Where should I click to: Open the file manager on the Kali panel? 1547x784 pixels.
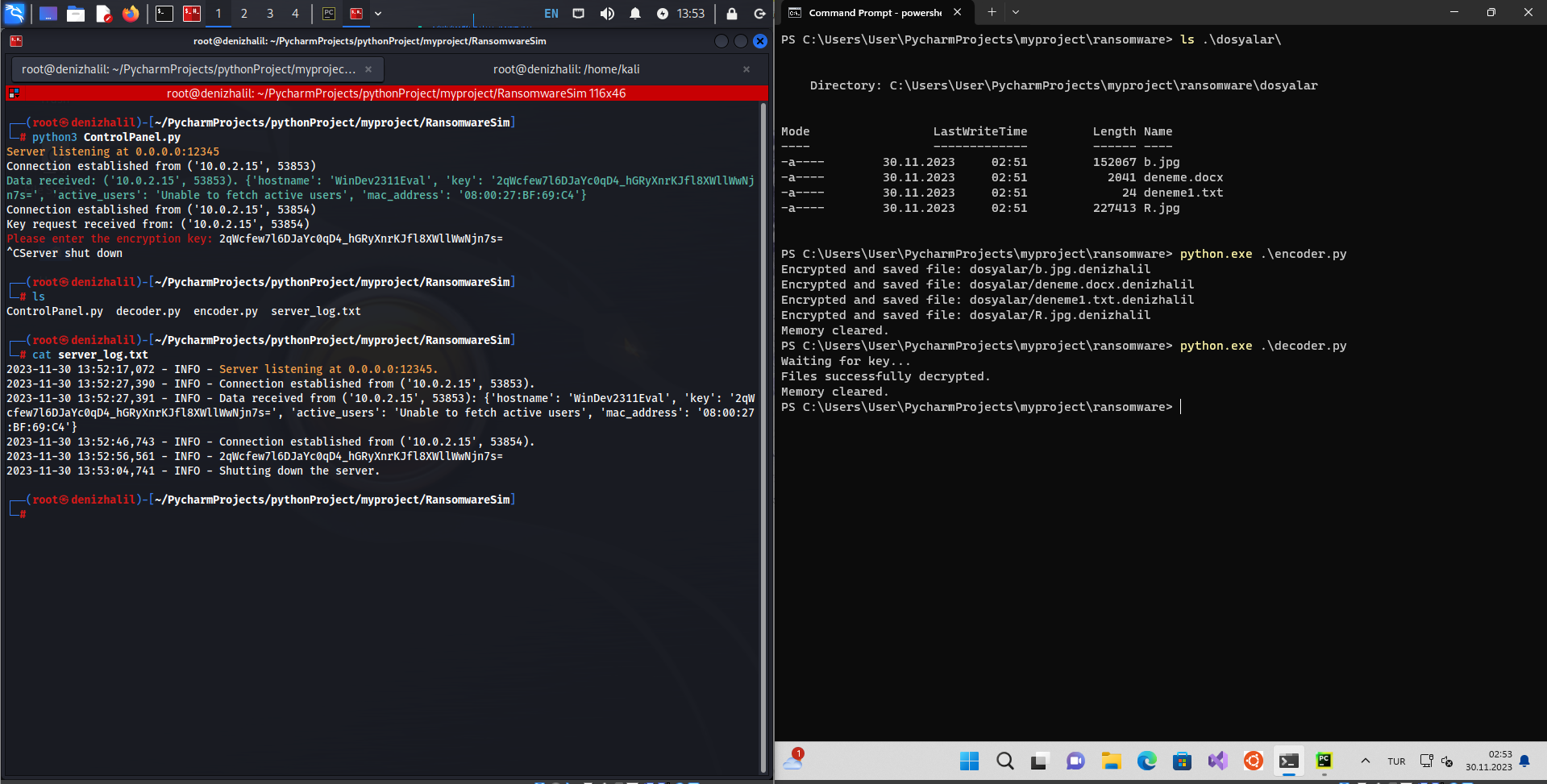[75, 13]
